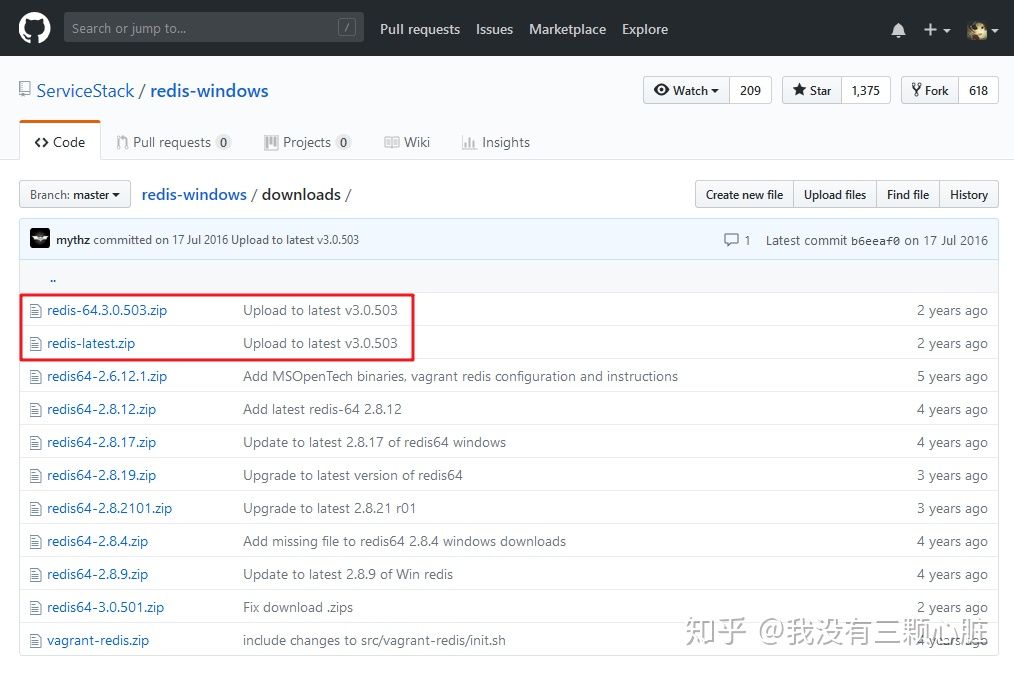The image size is (1014, 673).
Task: Open the GitHub home logo
Action: click(x=34, y=28)
